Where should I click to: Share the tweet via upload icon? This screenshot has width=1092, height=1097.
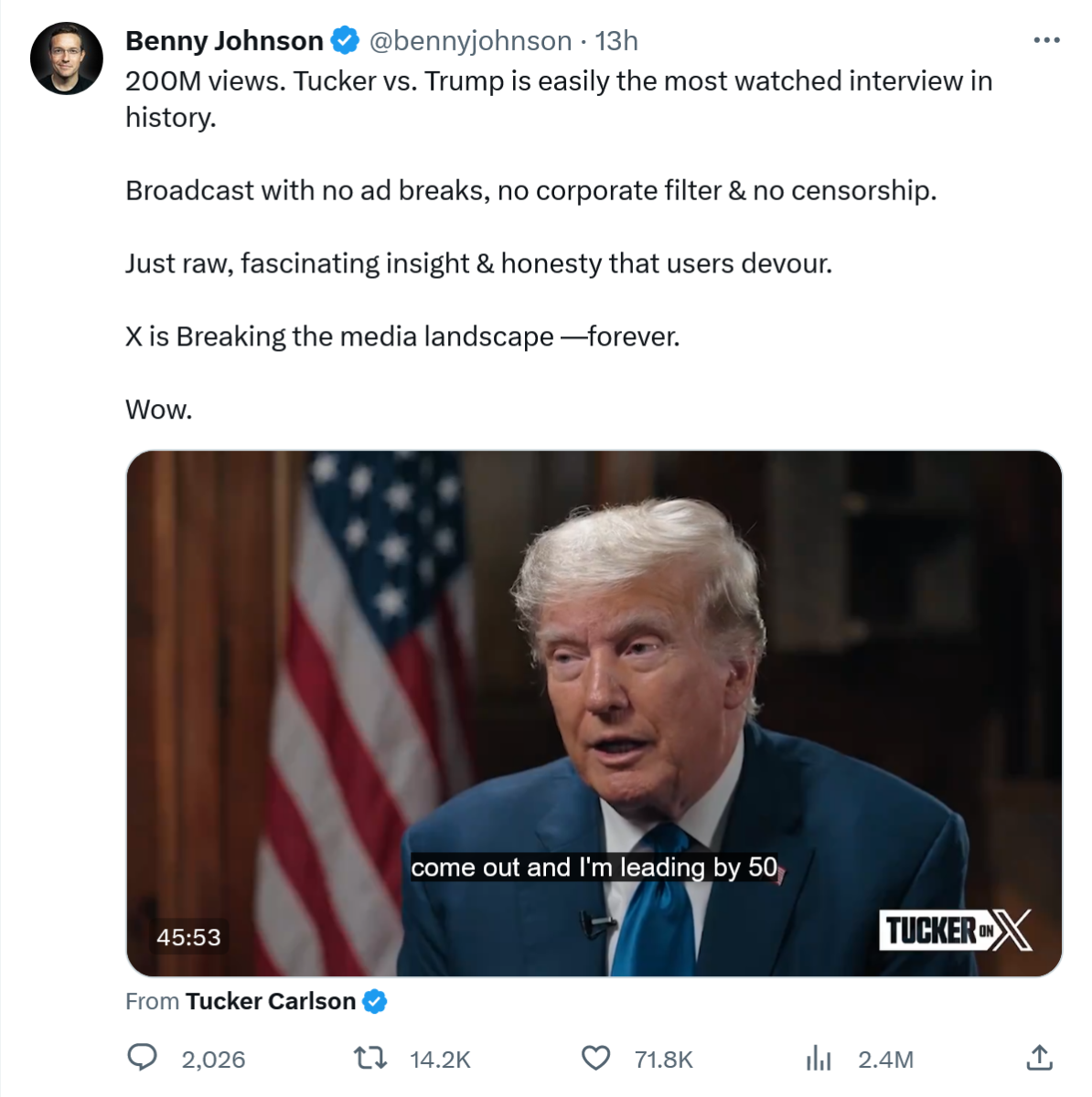click(x=1039, y=1058)
